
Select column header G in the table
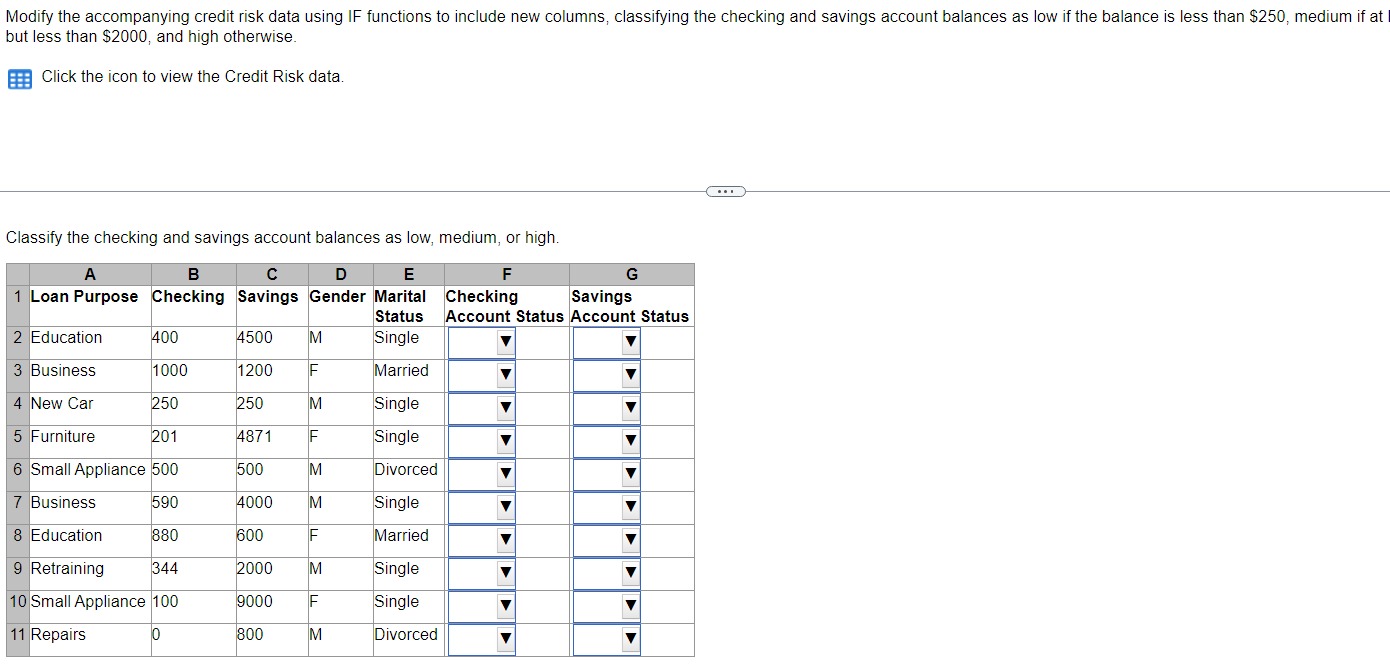click(x=631, y=274)
